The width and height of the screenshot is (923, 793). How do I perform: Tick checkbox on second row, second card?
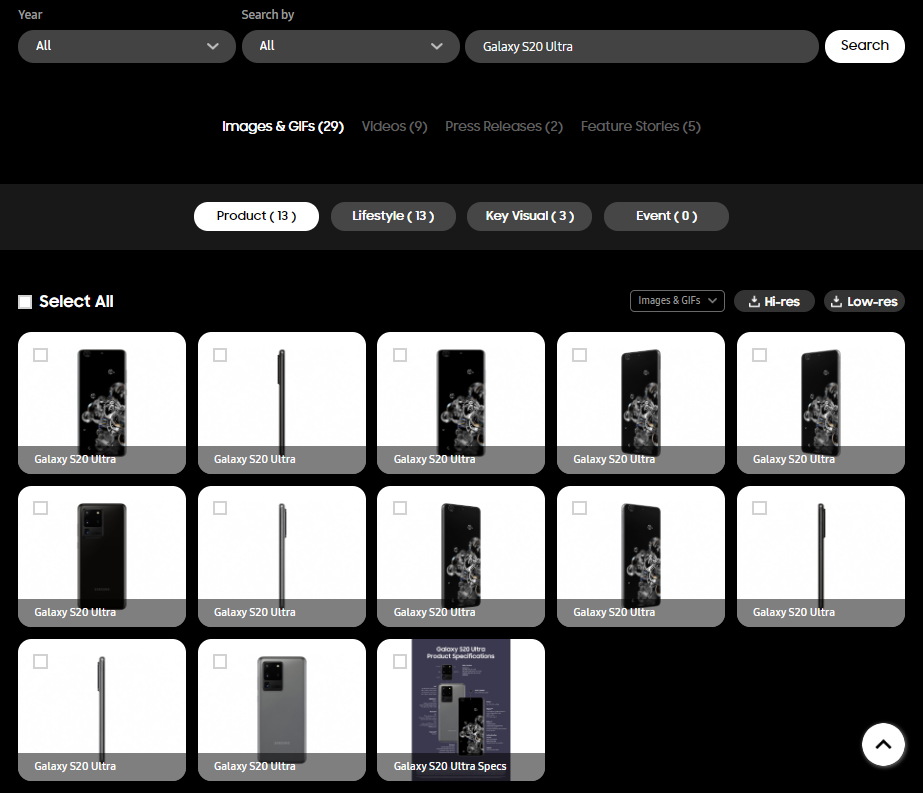(220, 507)
